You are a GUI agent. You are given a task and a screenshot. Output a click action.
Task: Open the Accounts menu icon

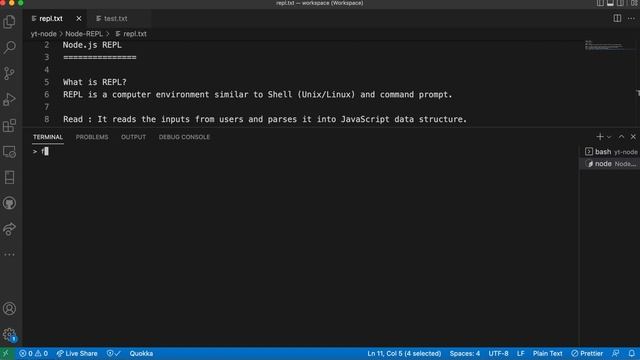click(9, 309)
